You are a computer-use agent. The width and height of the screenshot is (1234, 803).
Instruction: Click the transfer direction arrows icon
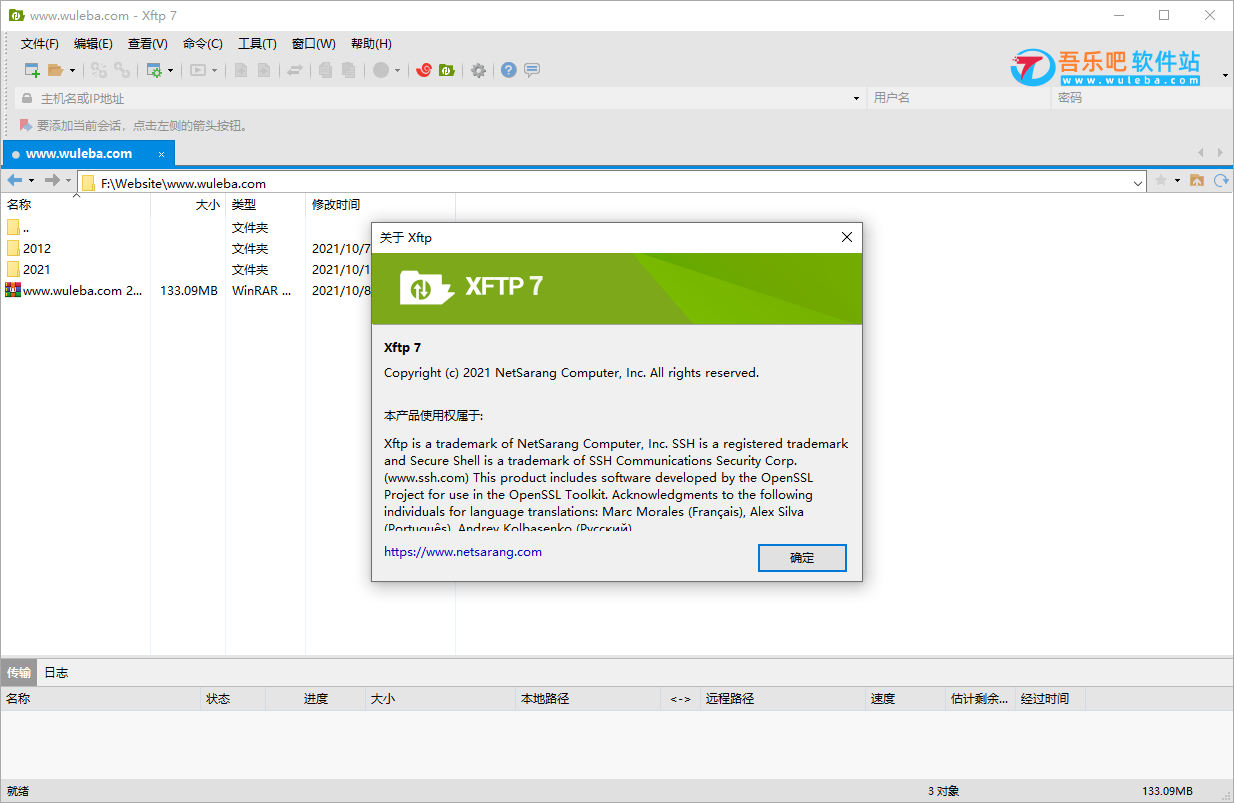pyautogui.click(x=295, y=70)
